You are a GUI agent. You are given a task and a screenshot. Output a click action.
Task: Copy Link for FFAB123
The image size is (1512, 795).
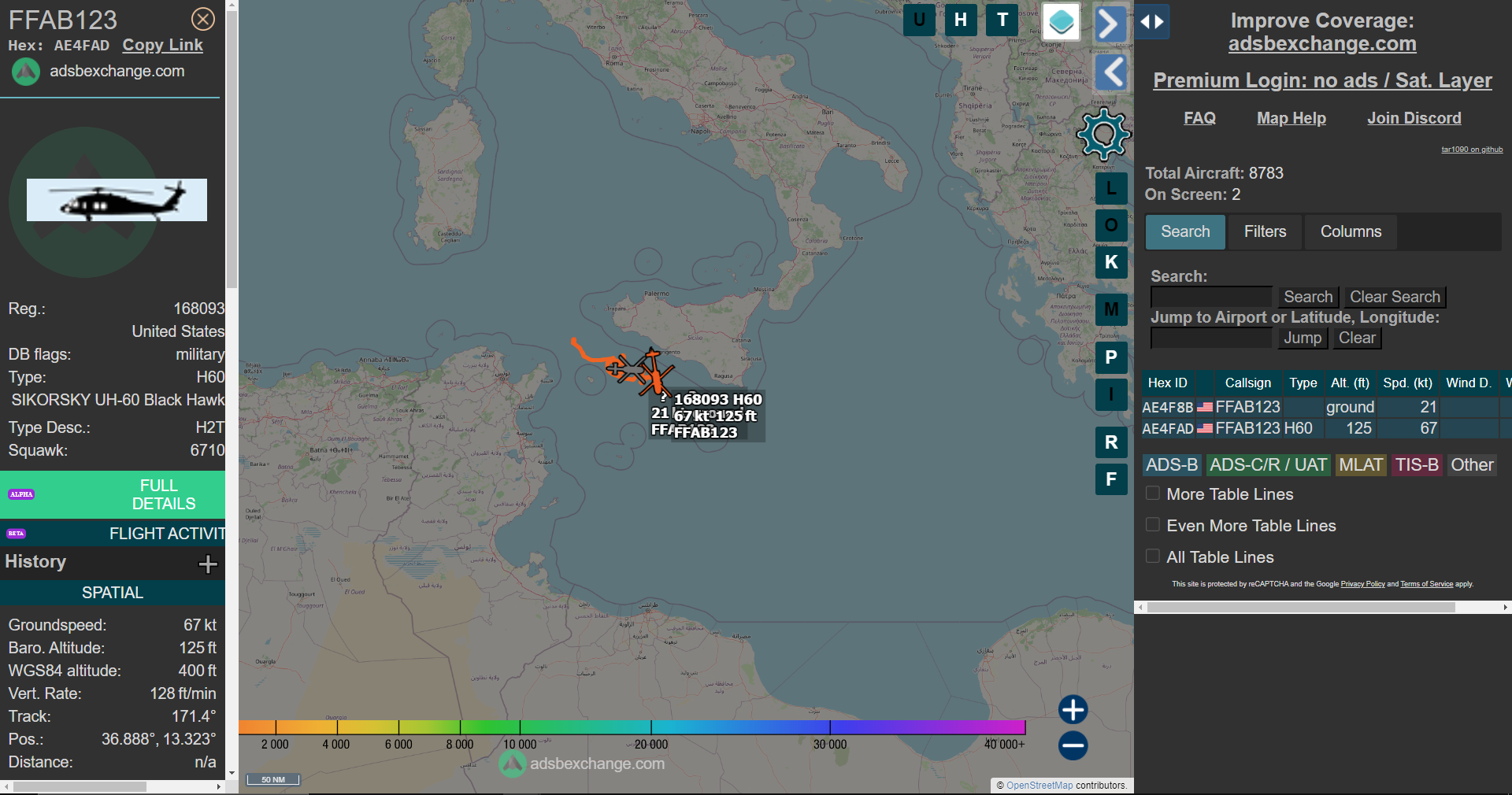click(x=162, y=46)
